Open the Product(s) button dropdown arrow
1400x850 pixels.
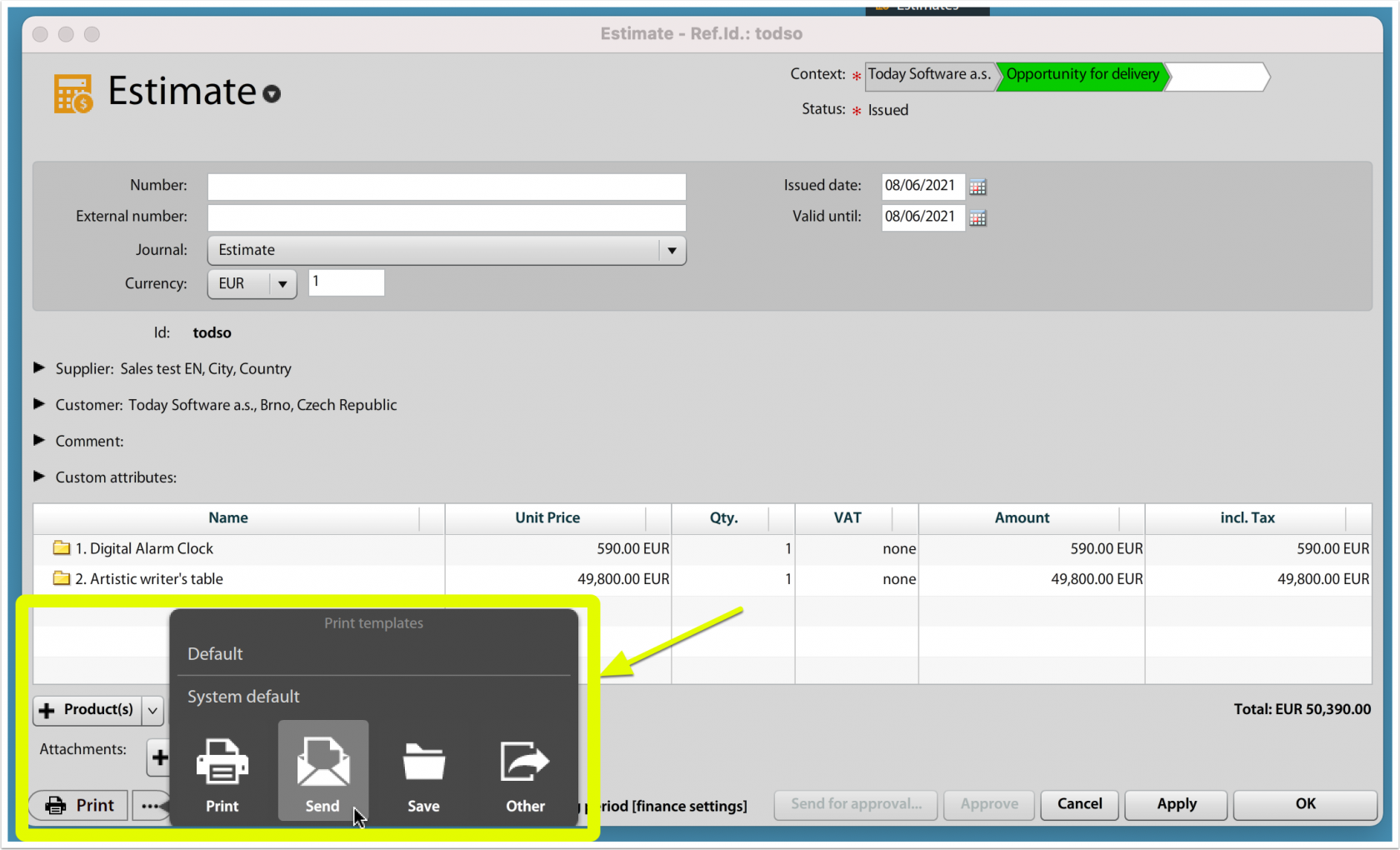coord(152,711)
